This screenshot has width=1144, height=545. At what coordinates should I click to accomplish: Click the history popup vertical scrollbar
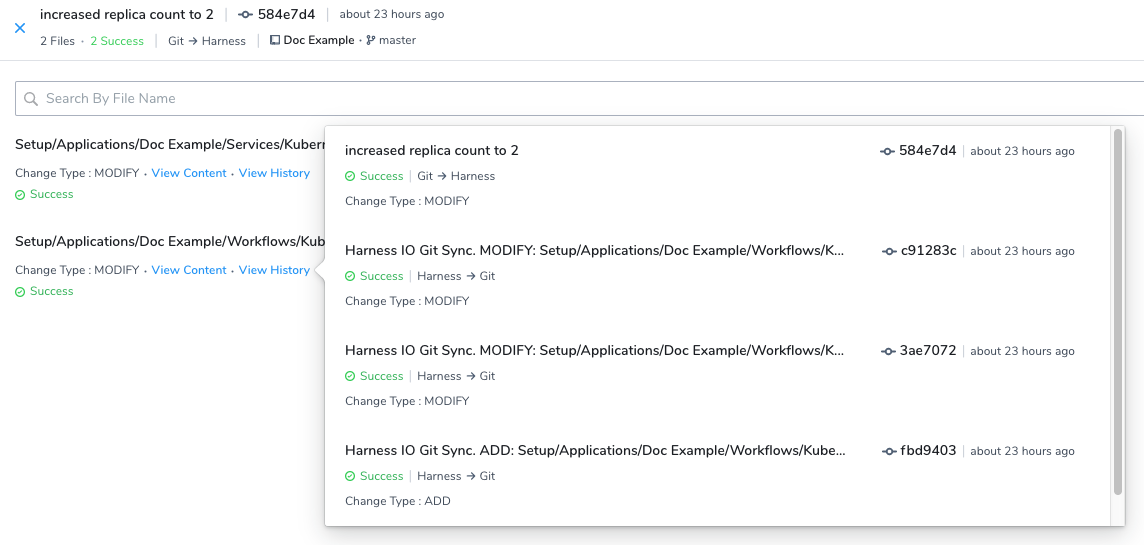[x=1118, y=312]
